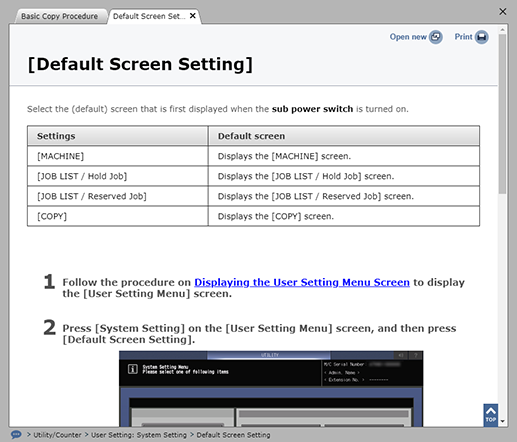517x442 pixels.
Task: Click the bold 'sub power switch' text
Action: point(312,109)
